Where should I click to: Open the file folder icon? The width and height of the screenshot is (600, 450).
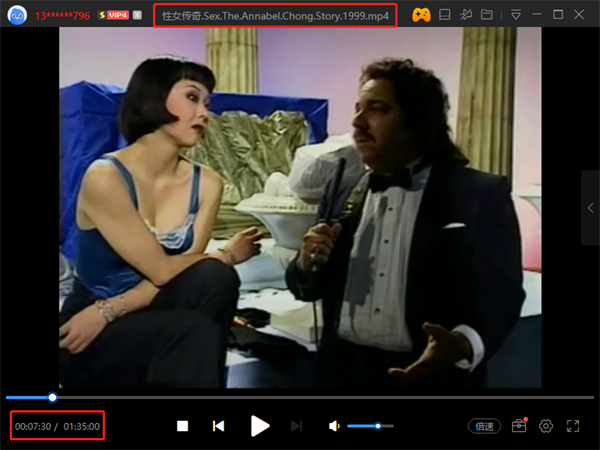(487, 15)
